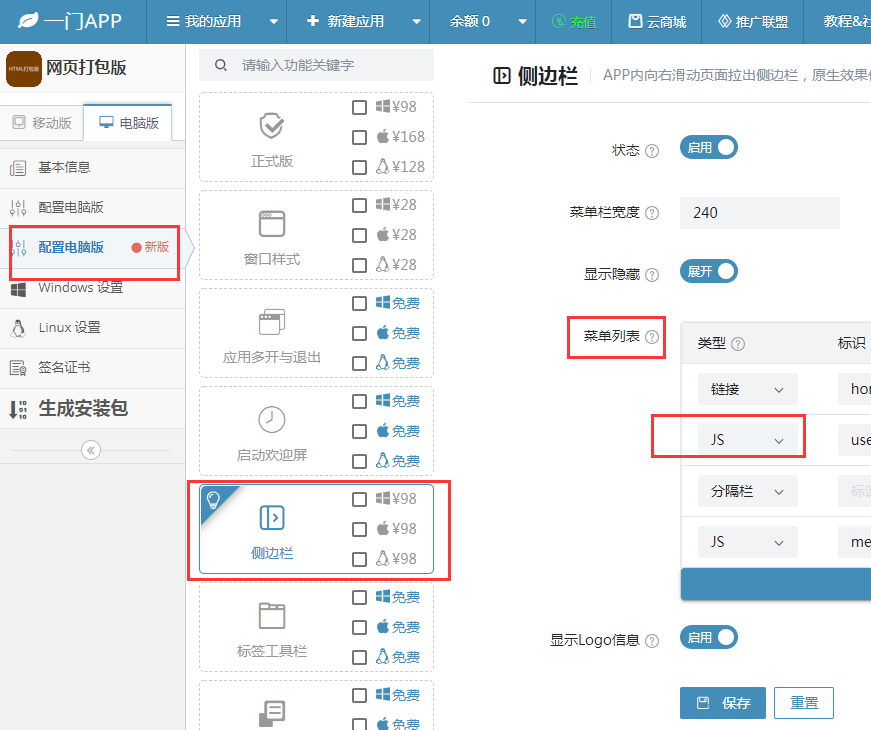Expand the 我的应用 dropdown arrow

[x=273, y=22]
